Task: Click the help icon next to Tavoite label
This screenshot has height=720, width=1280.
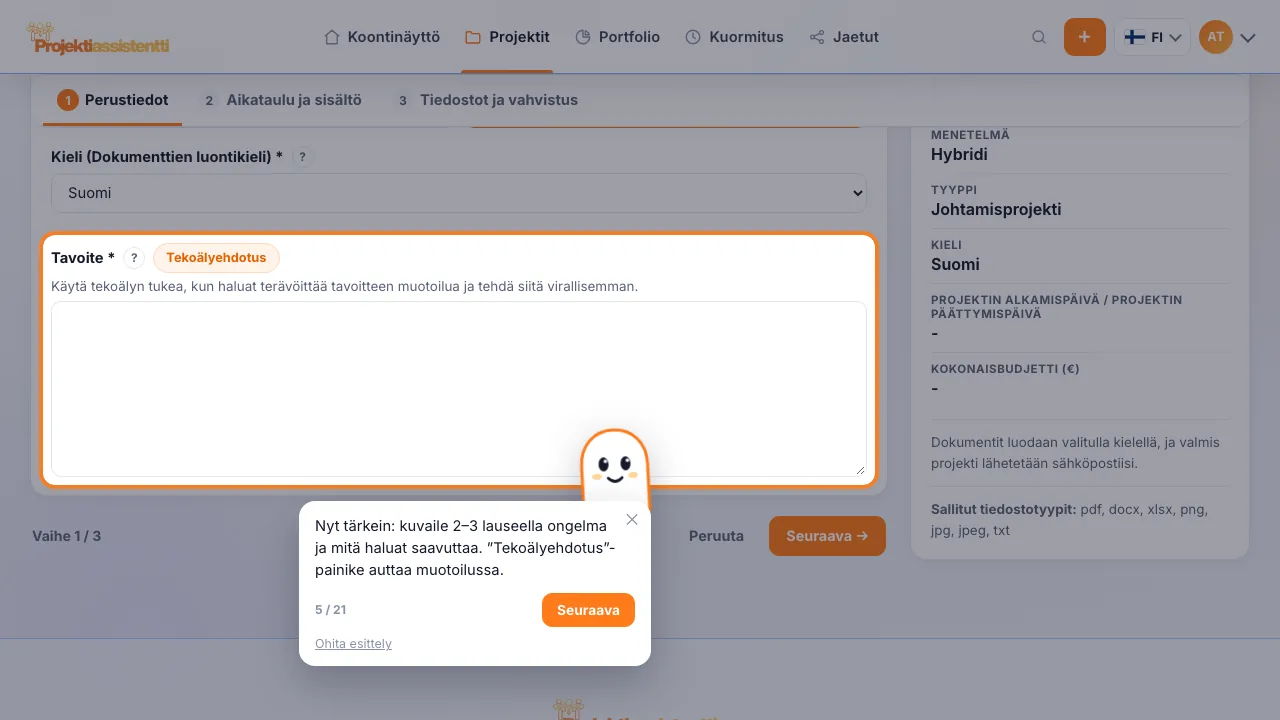Action: point(134,258)
